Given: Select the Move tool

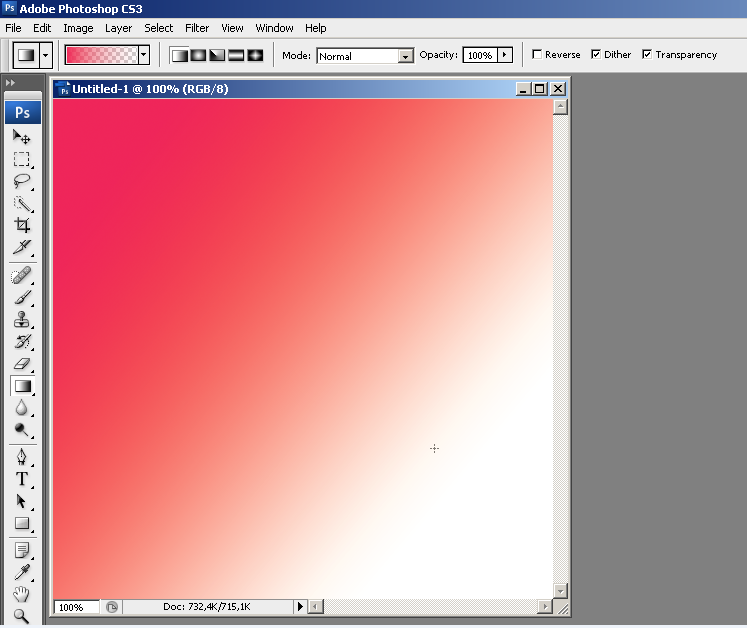Looking at the screenshot, I should pos(22,137).
